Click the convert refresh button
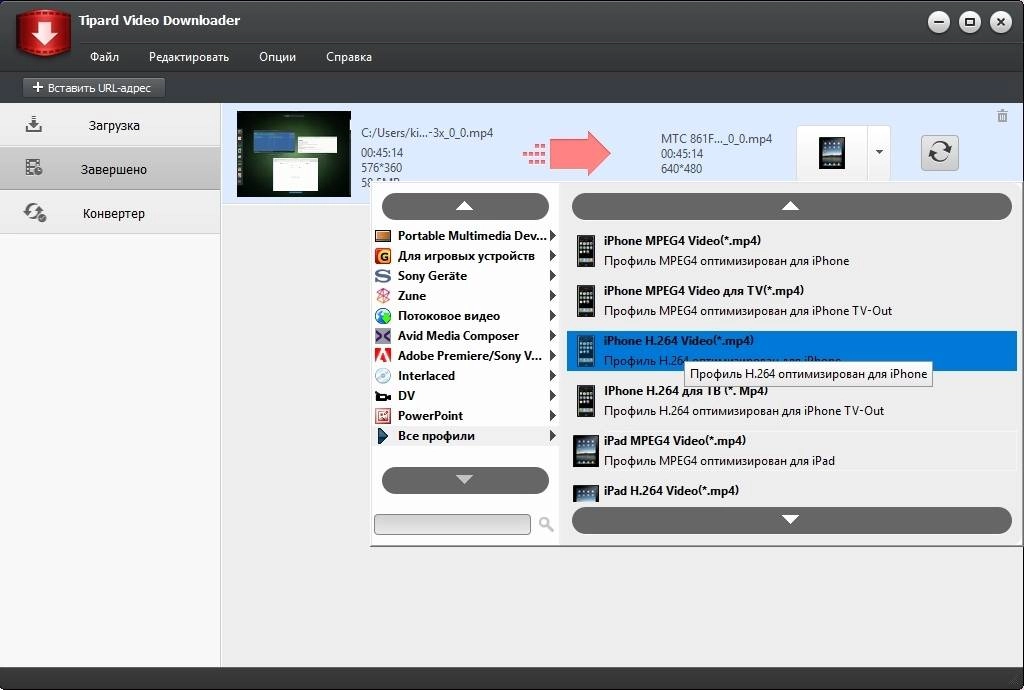The image size is (1024, 690). coord(939,153)
